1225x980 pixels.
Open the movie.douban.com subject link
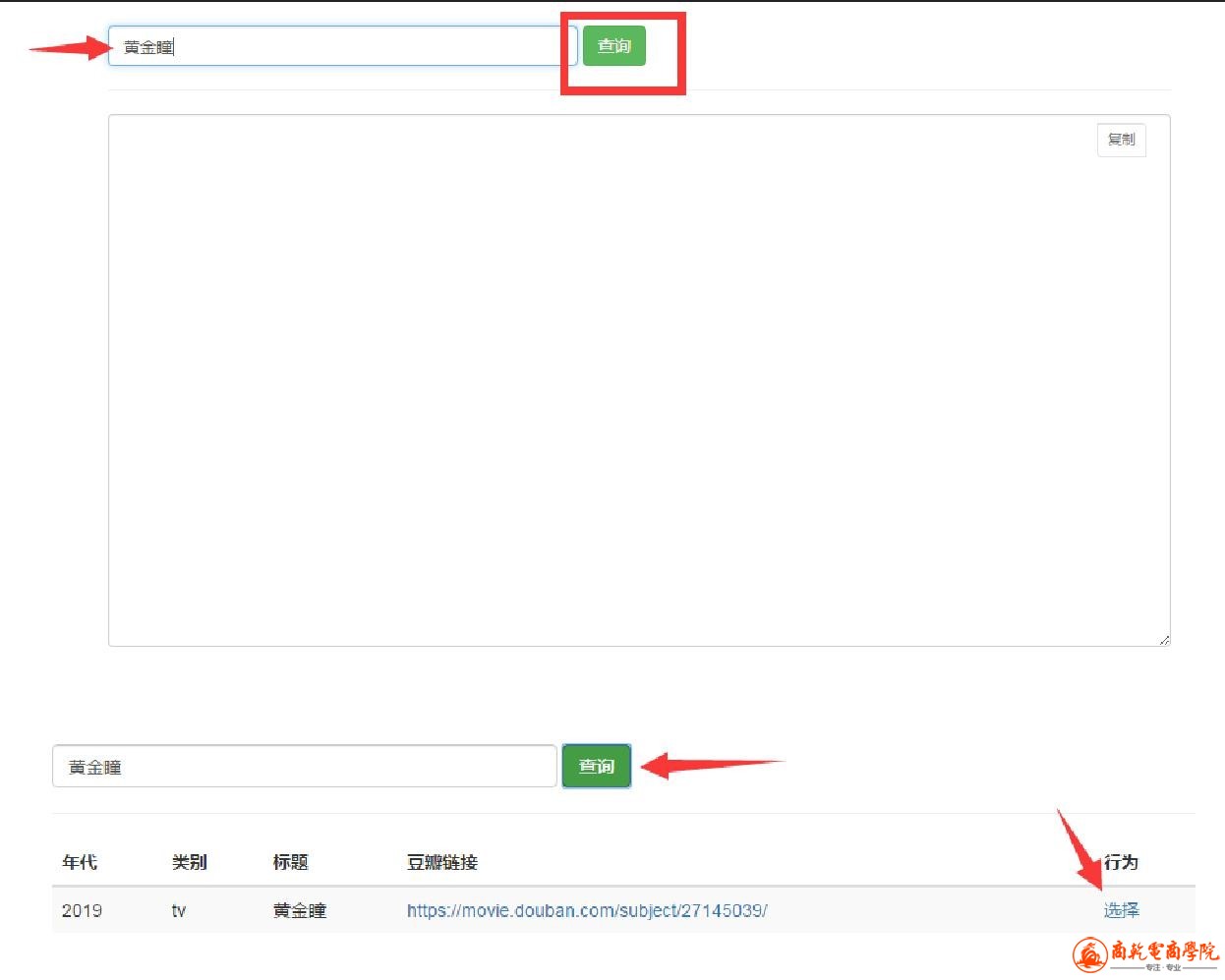point(587,910)
